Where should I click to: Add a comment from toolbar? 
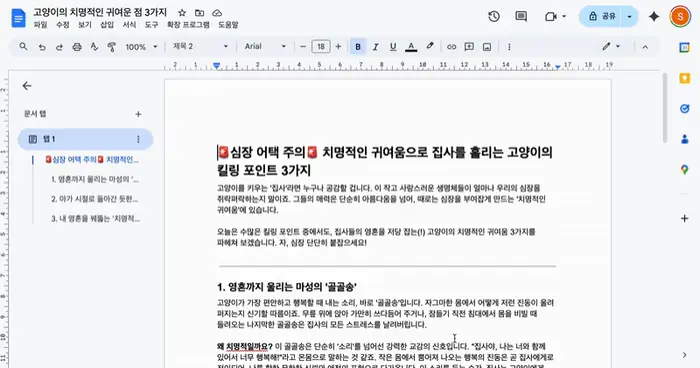click(469, 46)
